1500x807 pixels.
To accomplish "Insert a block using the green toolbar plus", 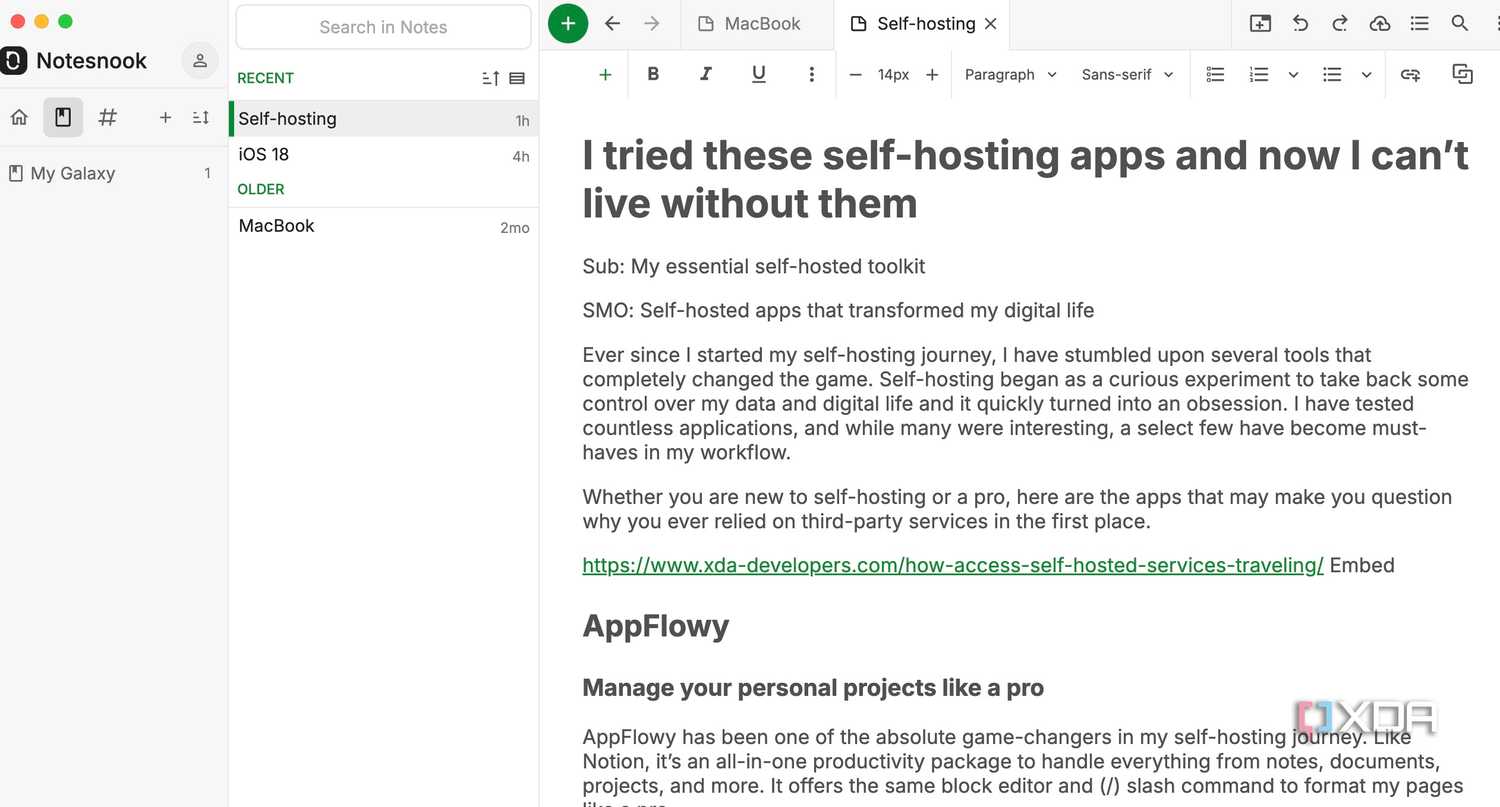I will click(605, 75).
